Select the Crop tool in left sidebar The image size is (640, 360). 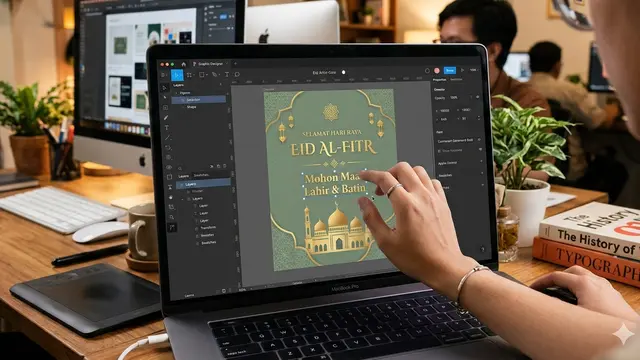[x=171, y=207]
